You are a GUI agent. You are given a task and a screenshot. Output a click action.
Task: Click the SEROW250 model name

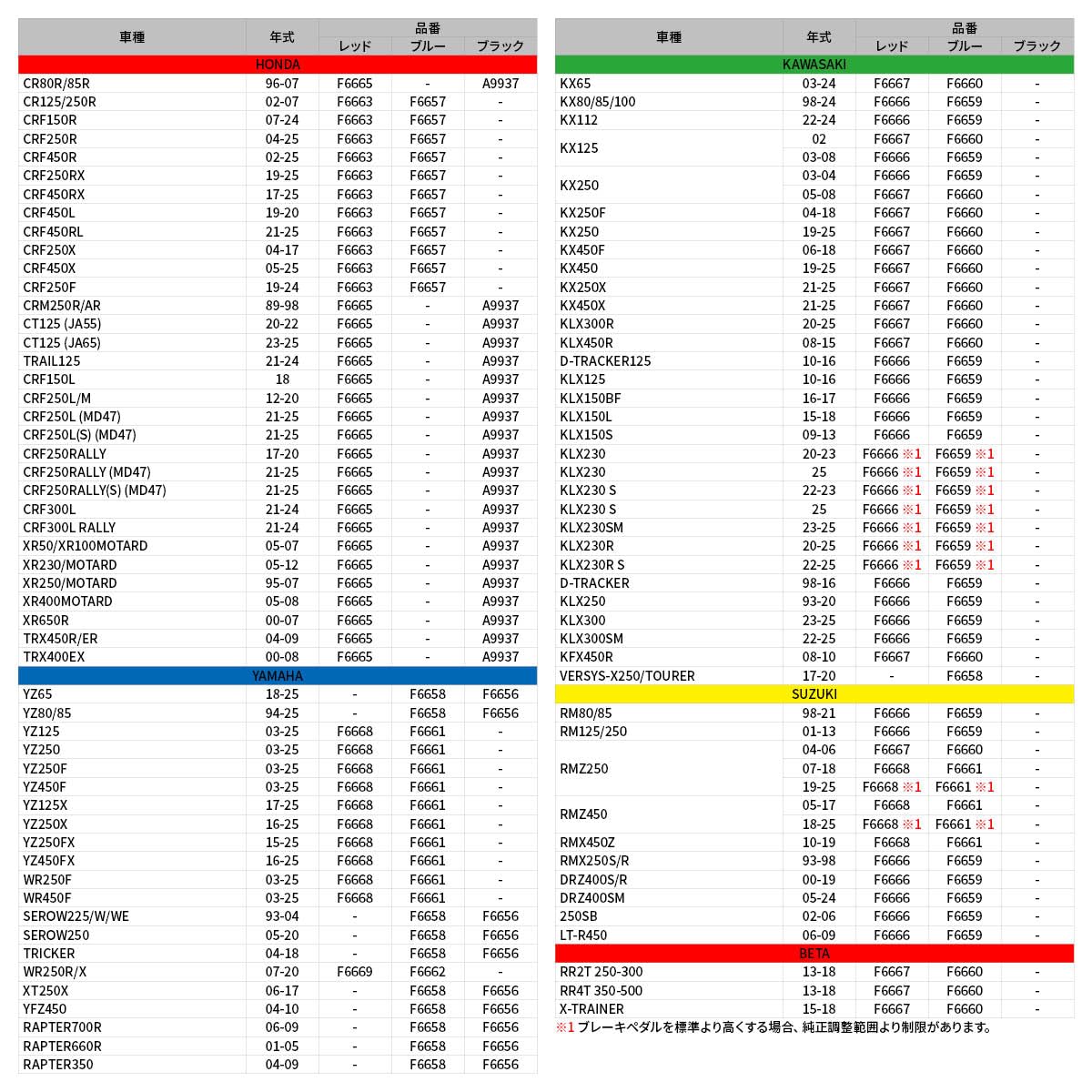coord(56,935)
